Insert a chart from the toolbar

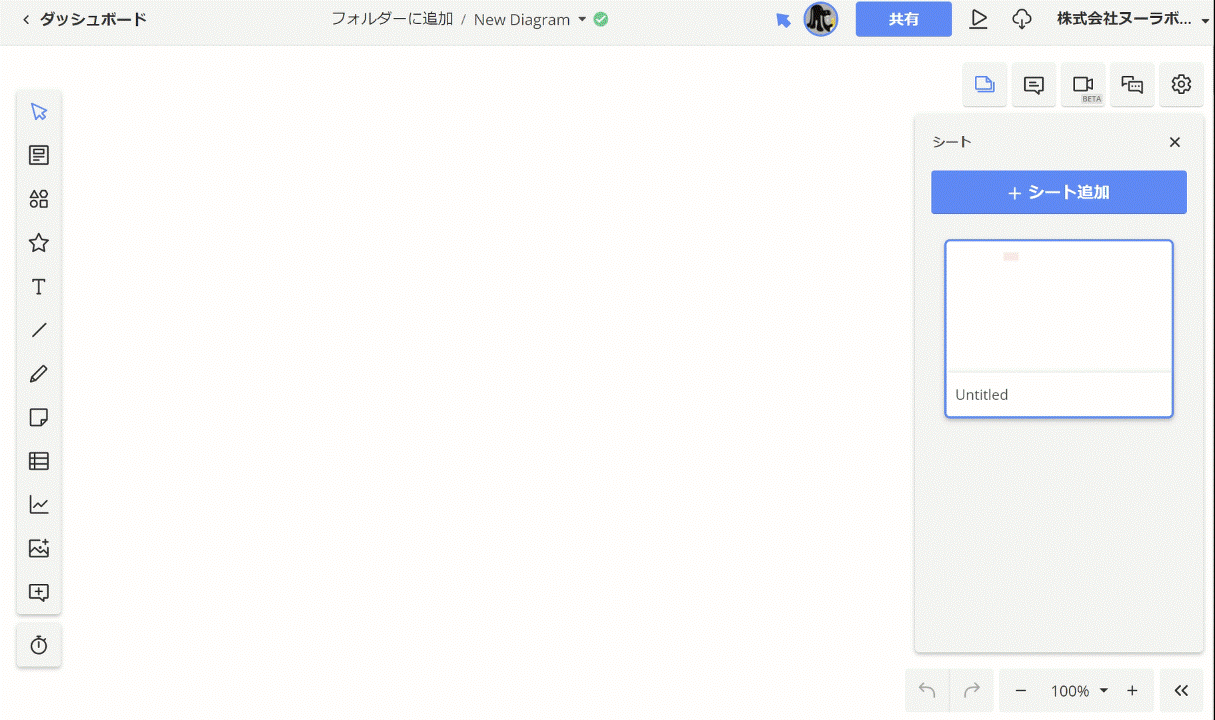(39, 505)
